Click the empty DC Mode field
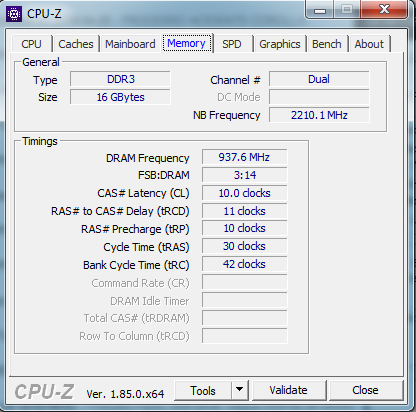 pyautogui.click(x=319, y=97)
